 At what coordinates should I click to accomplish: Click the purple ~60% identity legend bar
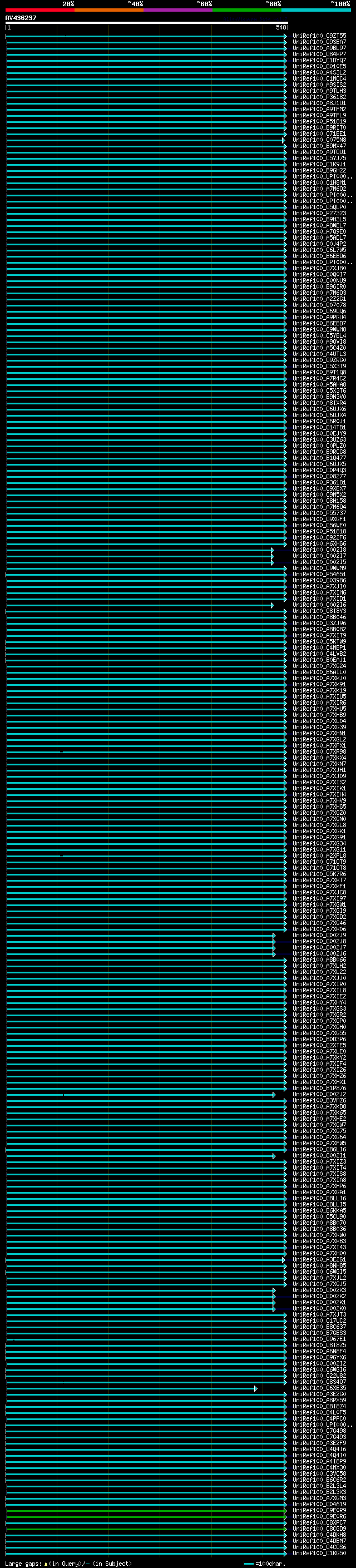(179, 10)
